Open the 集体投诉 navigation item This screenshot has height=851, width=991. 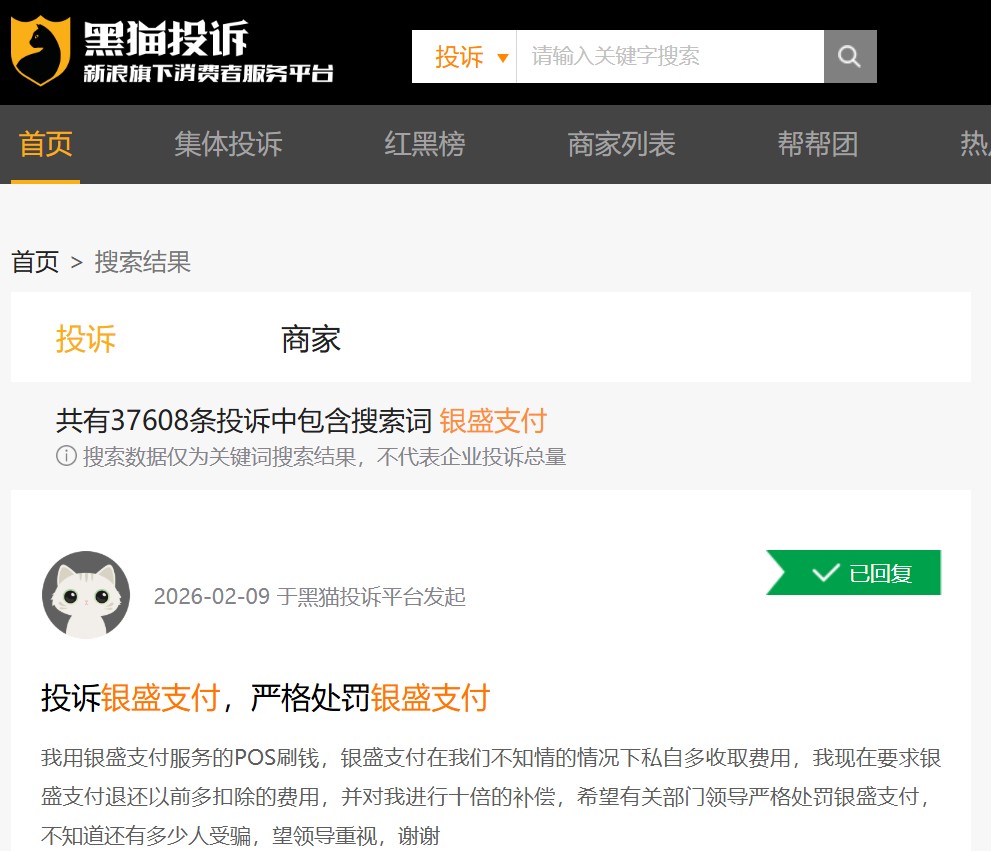coord(228,144)
